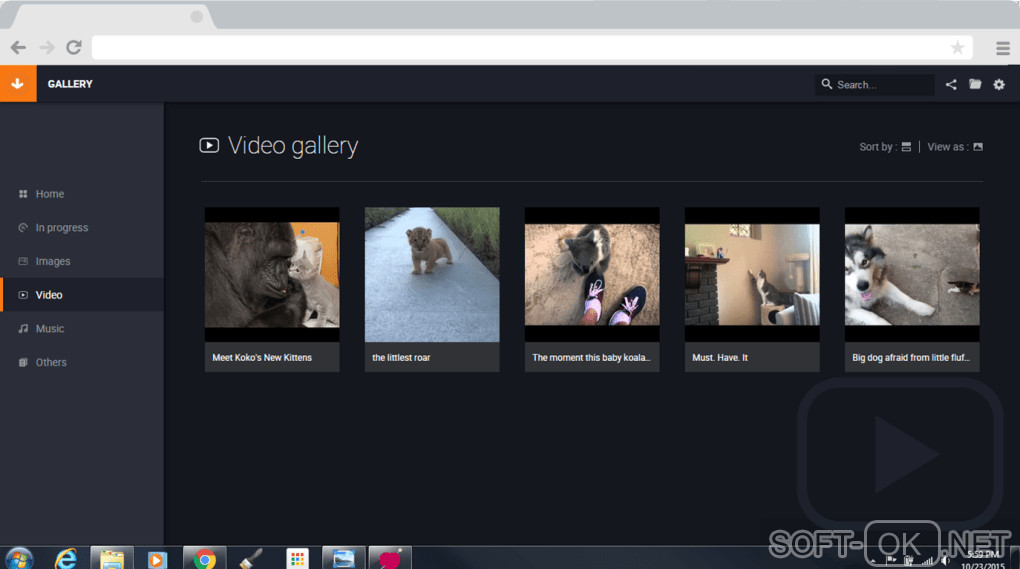Click the title 'The moment this baby koala...'
Viewport: 1020px width, 569px height.
591,358
